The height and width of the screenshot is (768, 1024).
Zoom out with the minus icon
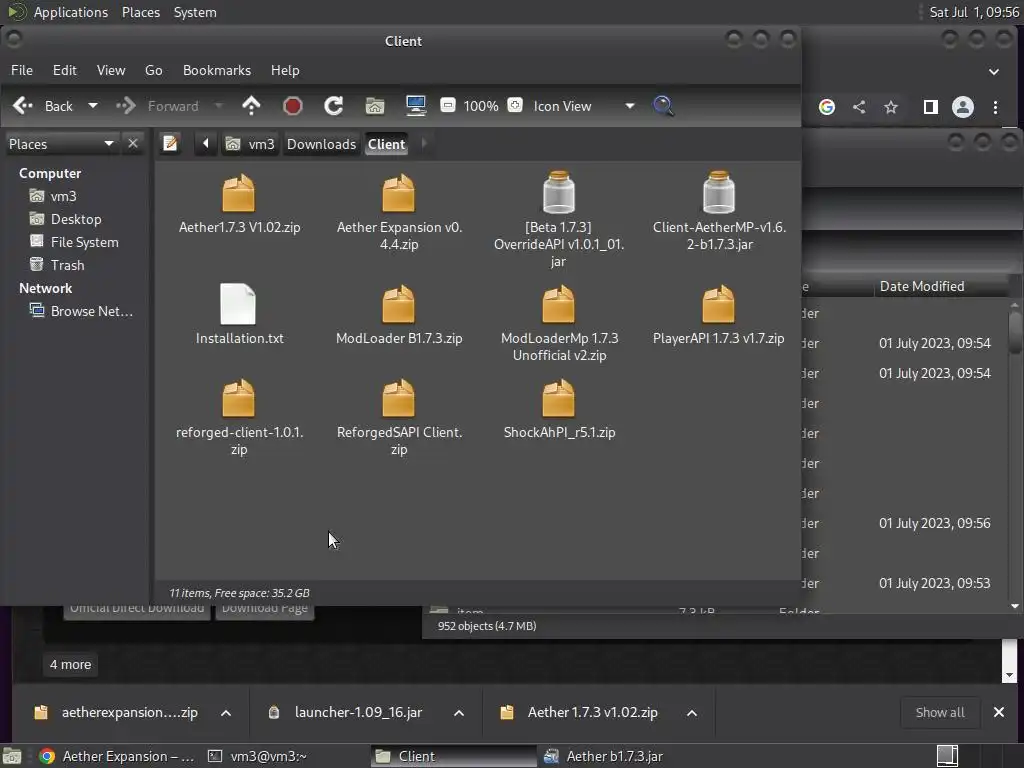pyautogui.click(x=447, y=105)
